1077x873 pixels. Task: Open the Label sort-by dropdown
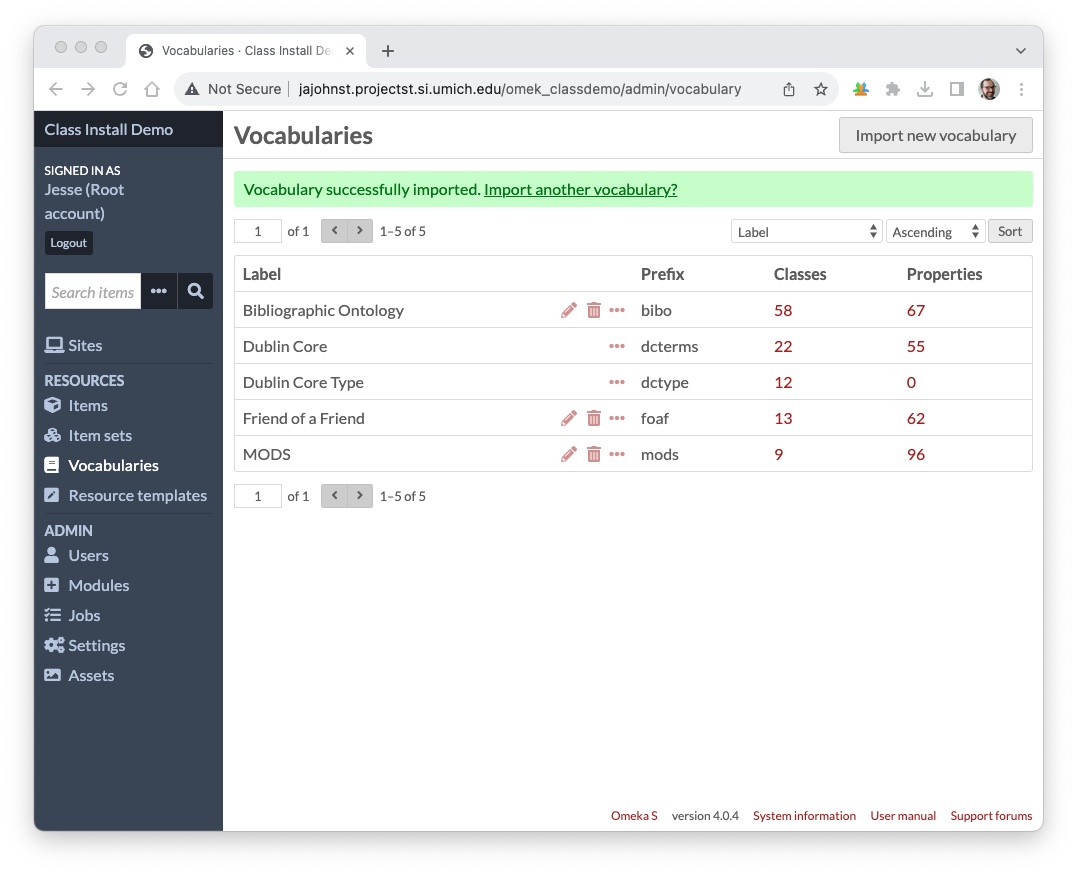[806, 232]
